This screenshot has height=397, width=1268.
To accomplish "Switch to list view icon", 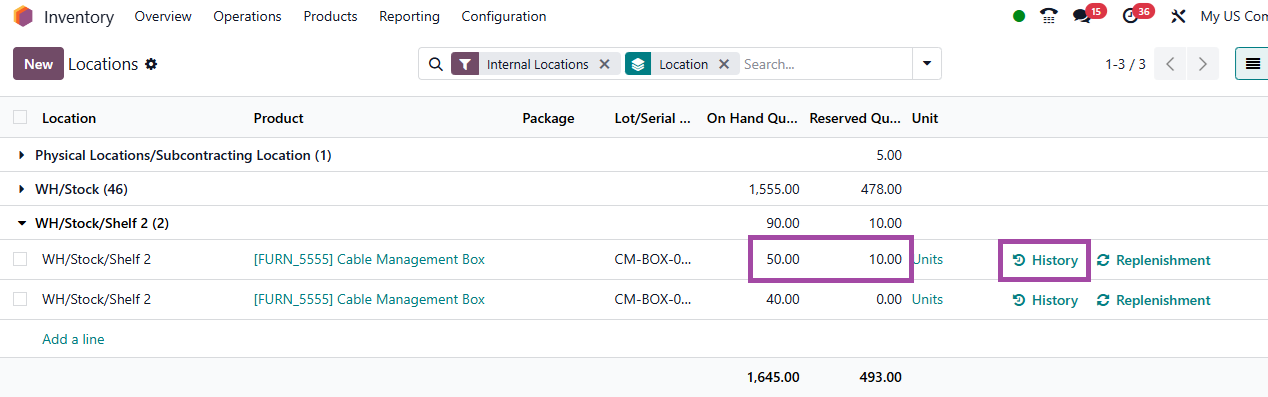I will coord(1252,64).
